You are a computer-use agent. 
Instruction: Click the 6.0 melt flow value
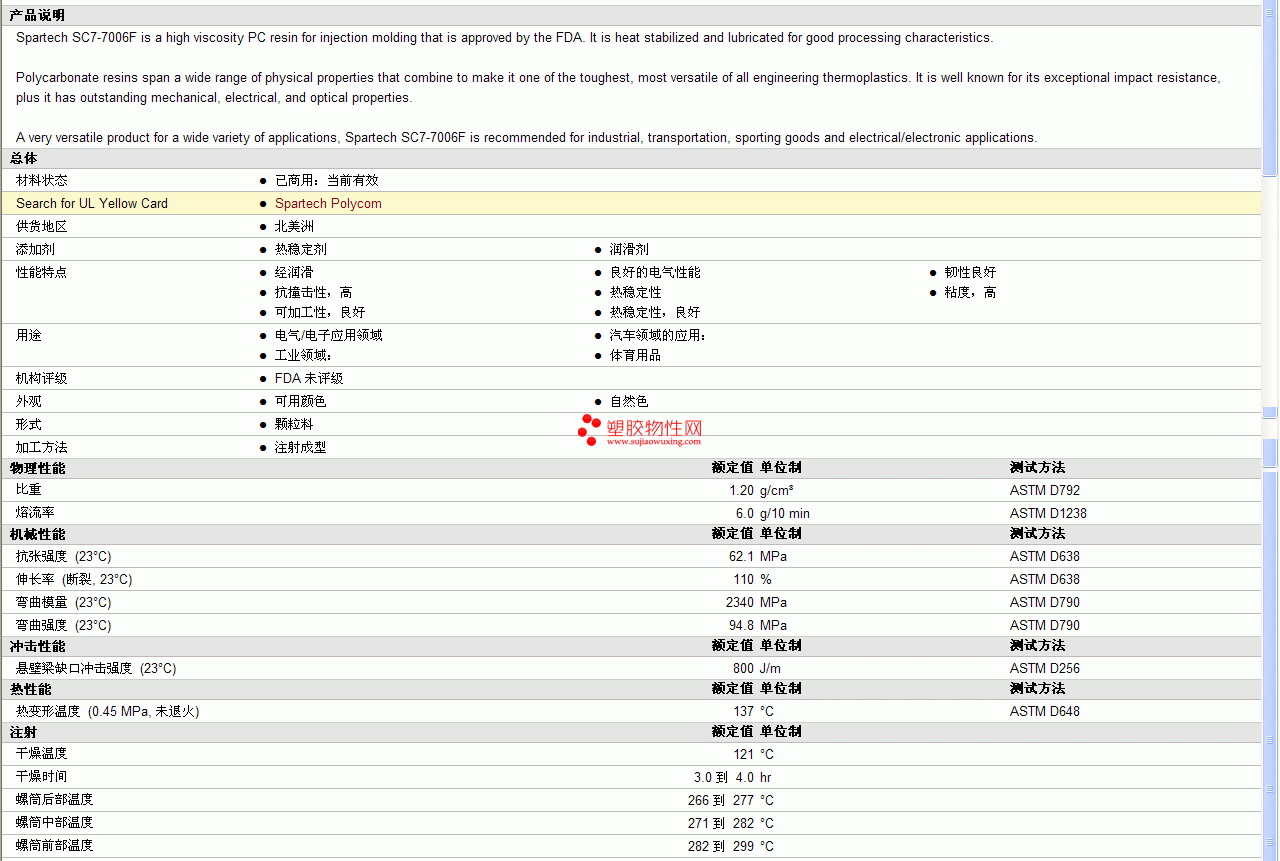(745, 513)
